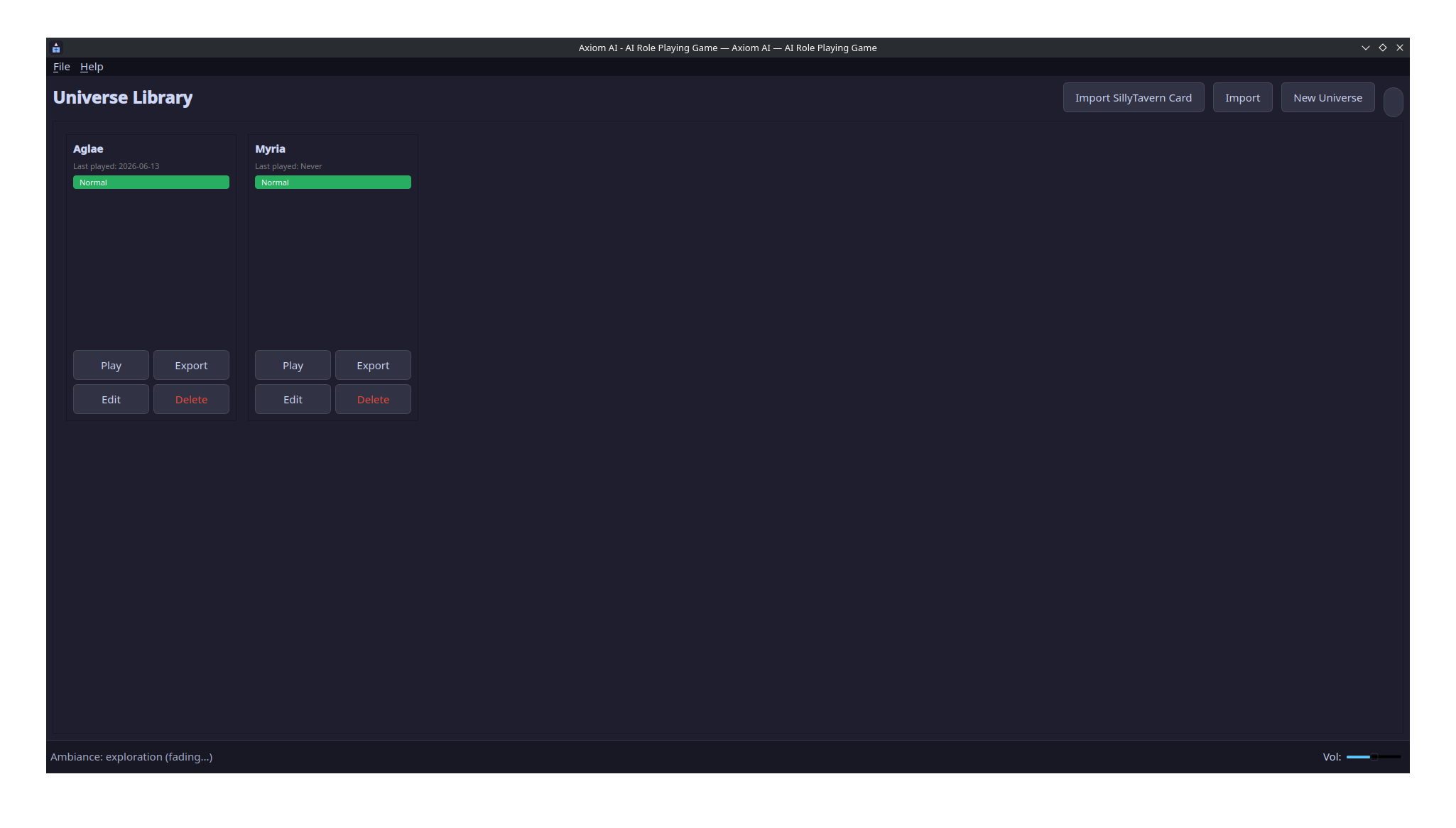Click the Universe Library heading
The width and height of the screenshot is (1456, 828).
(123, 98)
